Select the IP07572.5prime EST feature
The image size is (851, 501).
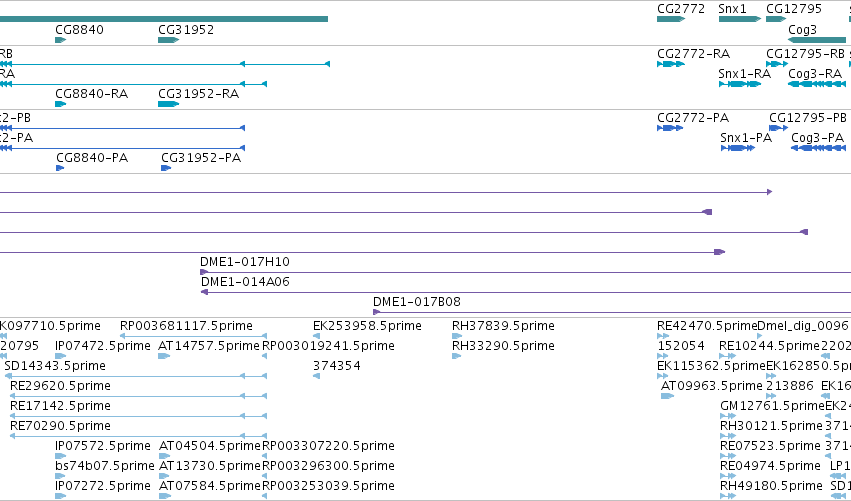click(x=60, y=456)
